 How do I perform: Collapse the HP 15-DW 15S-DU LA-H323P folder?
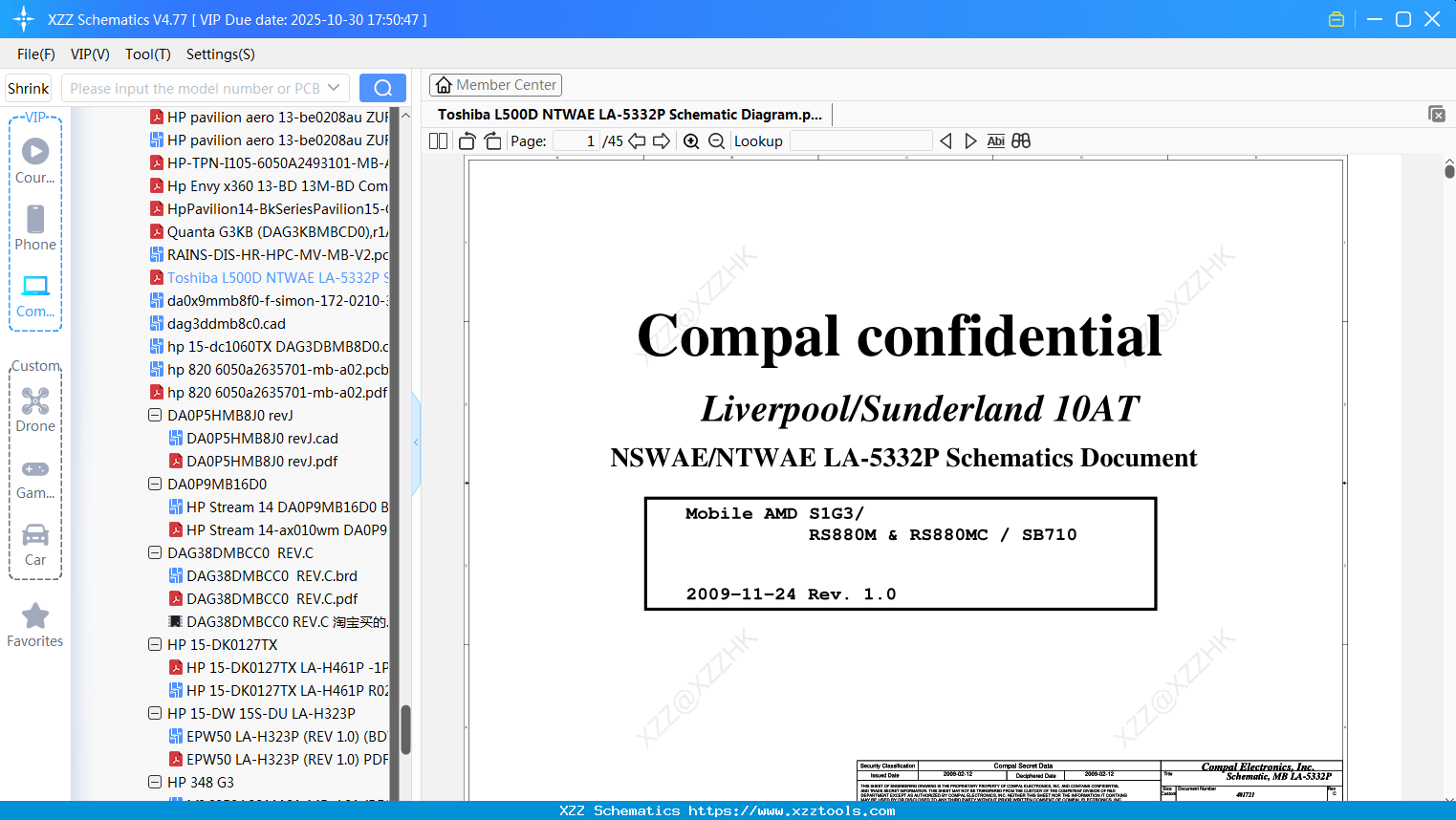coord(155,714)
